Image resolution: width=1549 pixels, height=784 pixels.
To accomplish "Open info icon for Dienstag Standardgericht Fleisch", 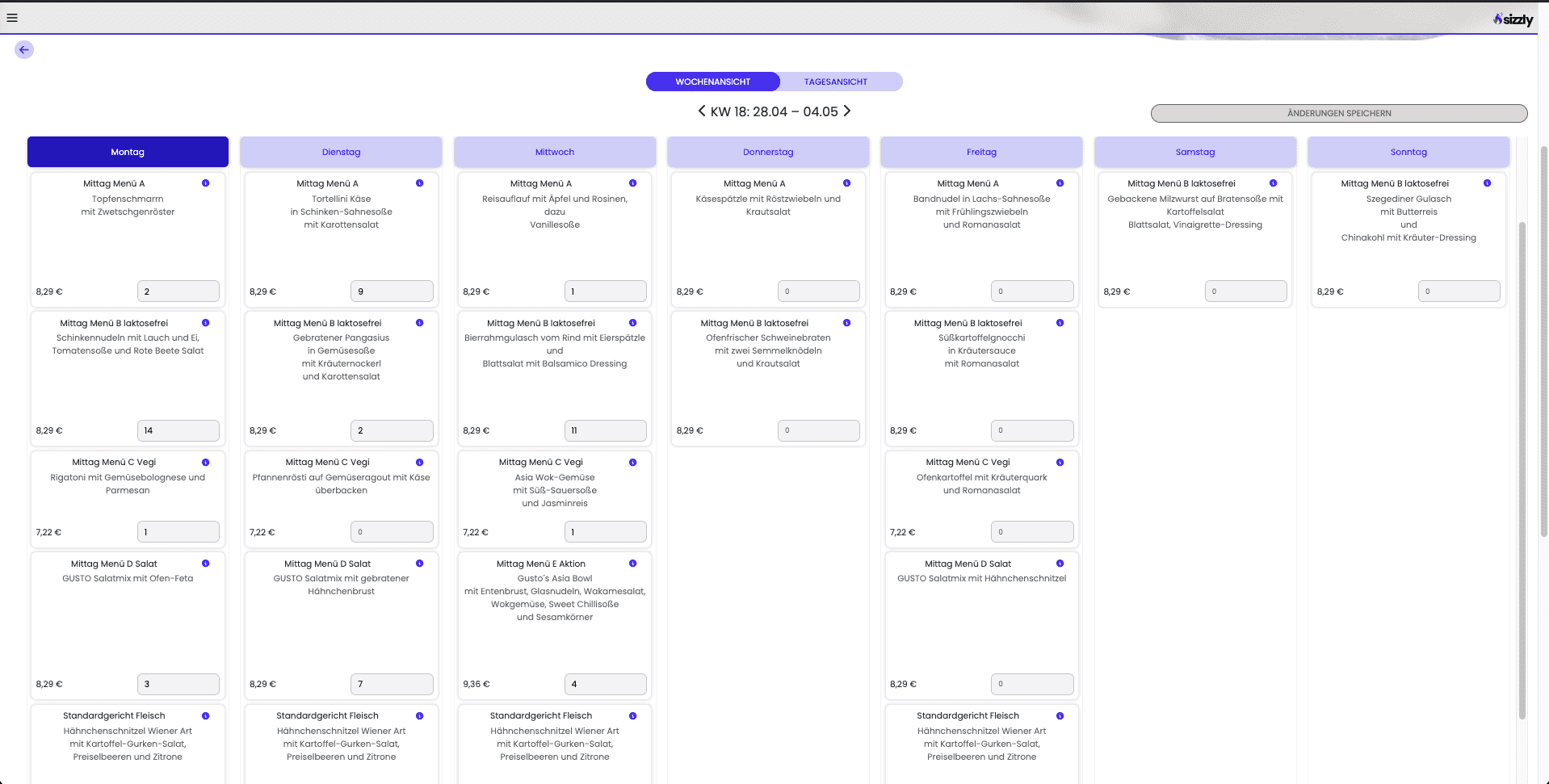I will pyautogui.click(x=419, y=716).
